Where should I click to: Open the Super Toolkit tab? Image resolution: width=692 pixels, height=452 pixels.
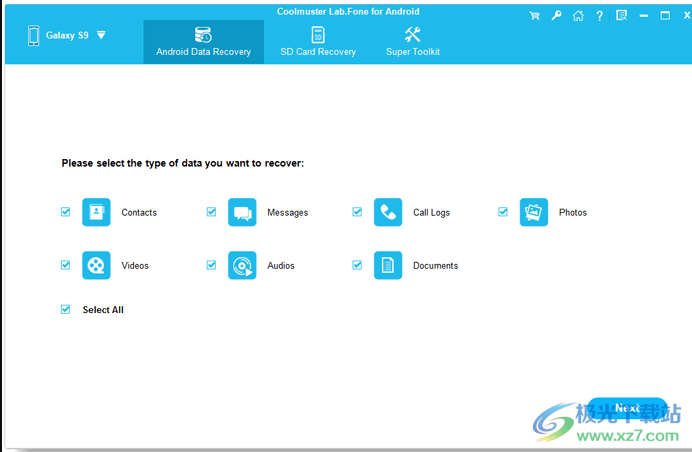pyautogui.click(x=412, y=42)
